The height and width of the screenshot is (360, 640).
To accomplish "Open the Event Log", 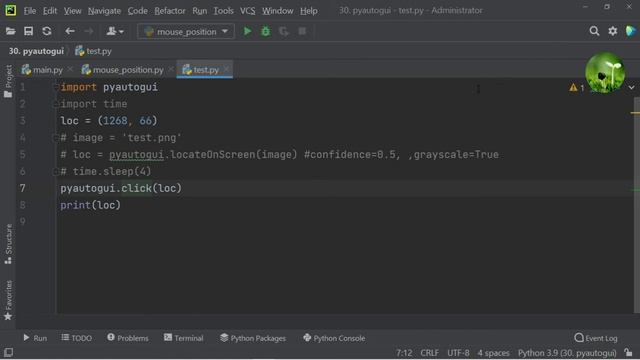I will (596, 338).
